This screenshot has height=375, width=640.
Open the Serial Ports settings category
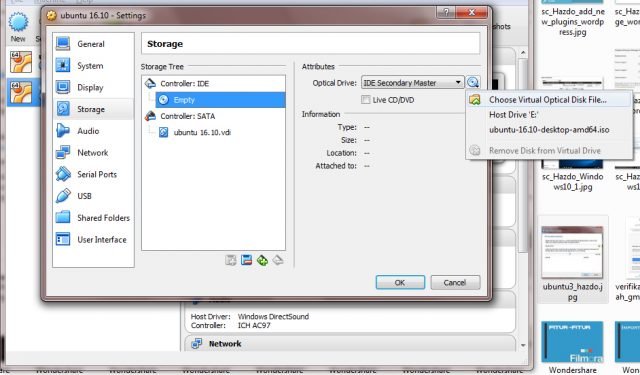[93, 174]
